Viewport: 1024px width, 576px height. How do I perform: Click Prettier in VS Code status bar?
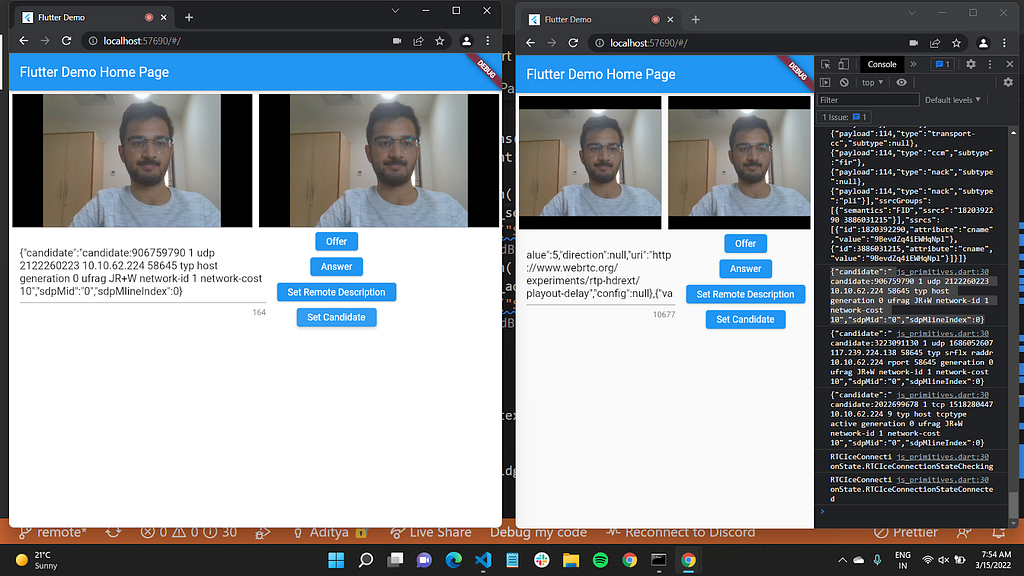point(907,532)
